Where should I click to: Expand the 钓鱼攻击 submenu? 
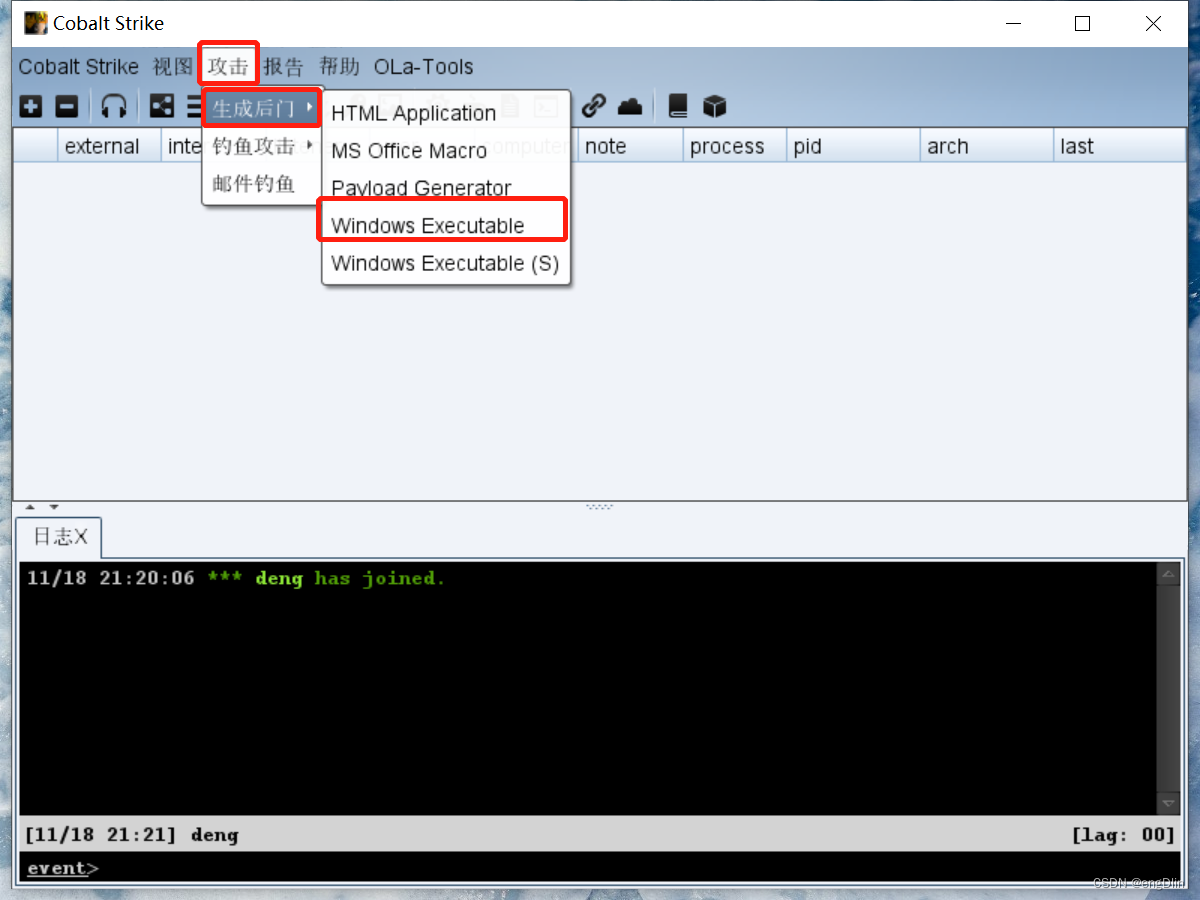pos(262,146)
